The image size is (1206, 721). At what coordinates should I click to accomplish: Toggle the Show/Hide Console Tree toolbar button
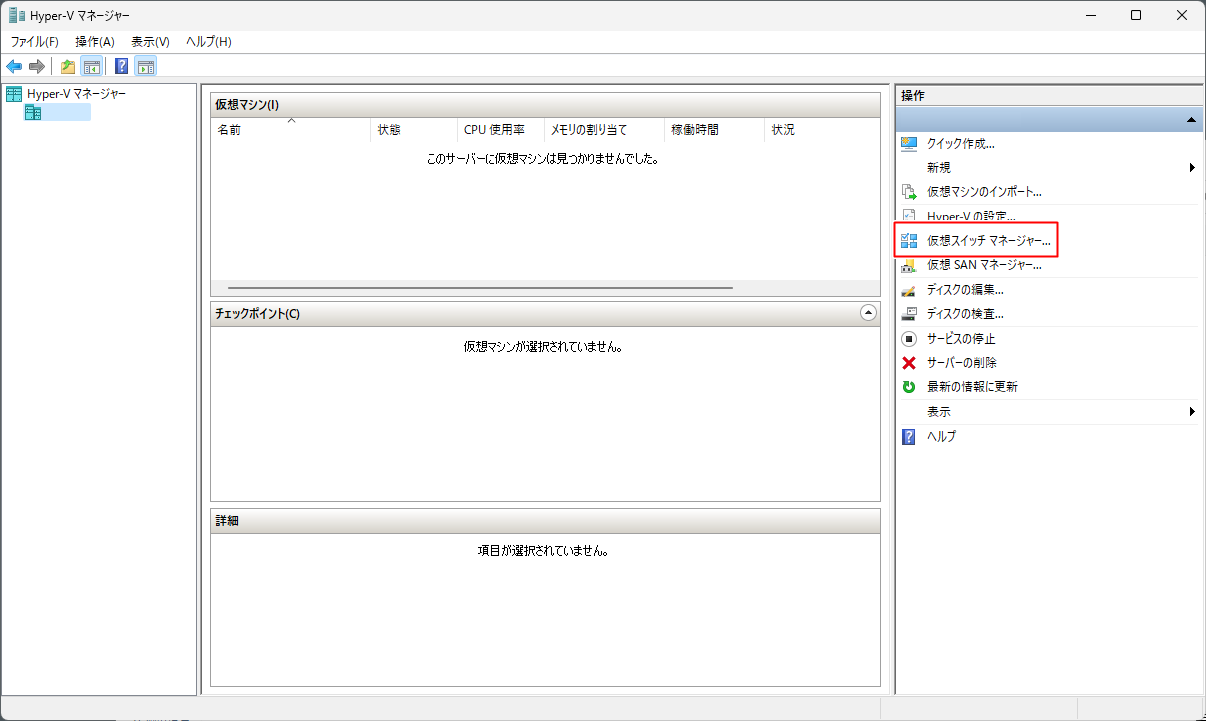[91, 67]
